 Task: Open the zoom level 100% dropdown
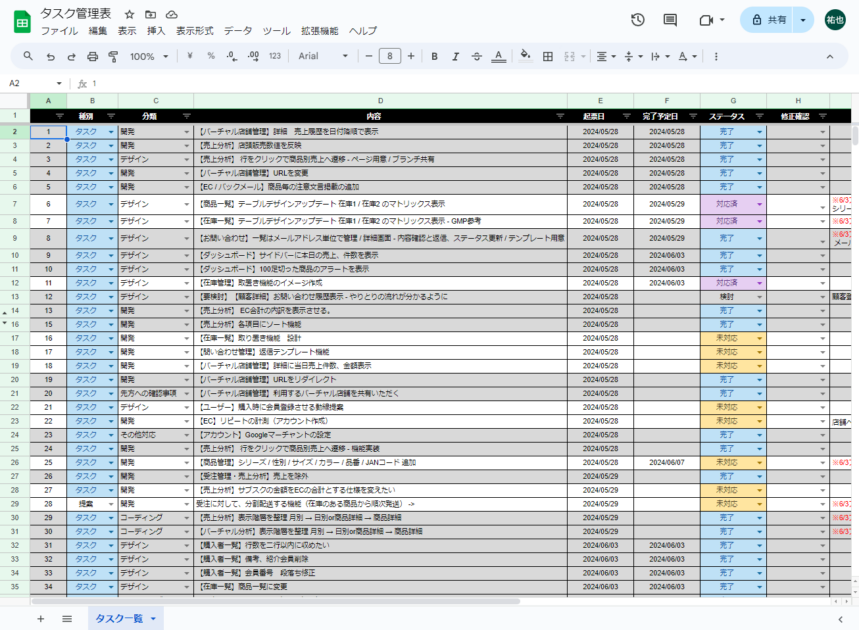pos(148,56)
